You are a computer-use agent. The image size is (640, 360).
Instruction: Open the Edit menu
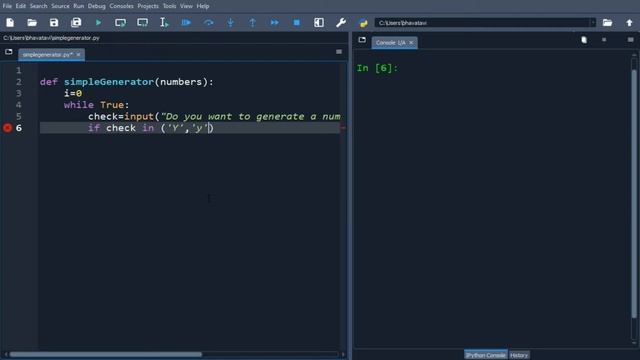20,6
